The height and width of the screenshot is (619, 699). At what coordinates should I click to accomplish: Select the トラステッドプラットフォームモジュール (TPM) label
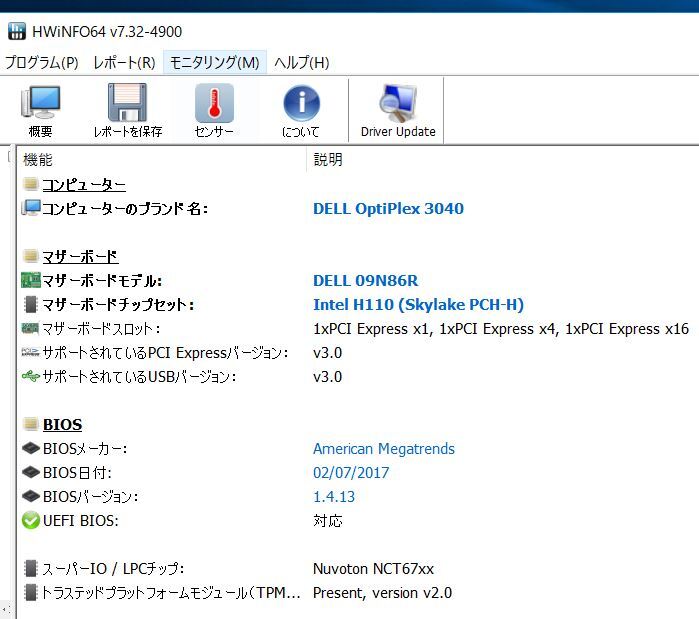tap(172, 593)
